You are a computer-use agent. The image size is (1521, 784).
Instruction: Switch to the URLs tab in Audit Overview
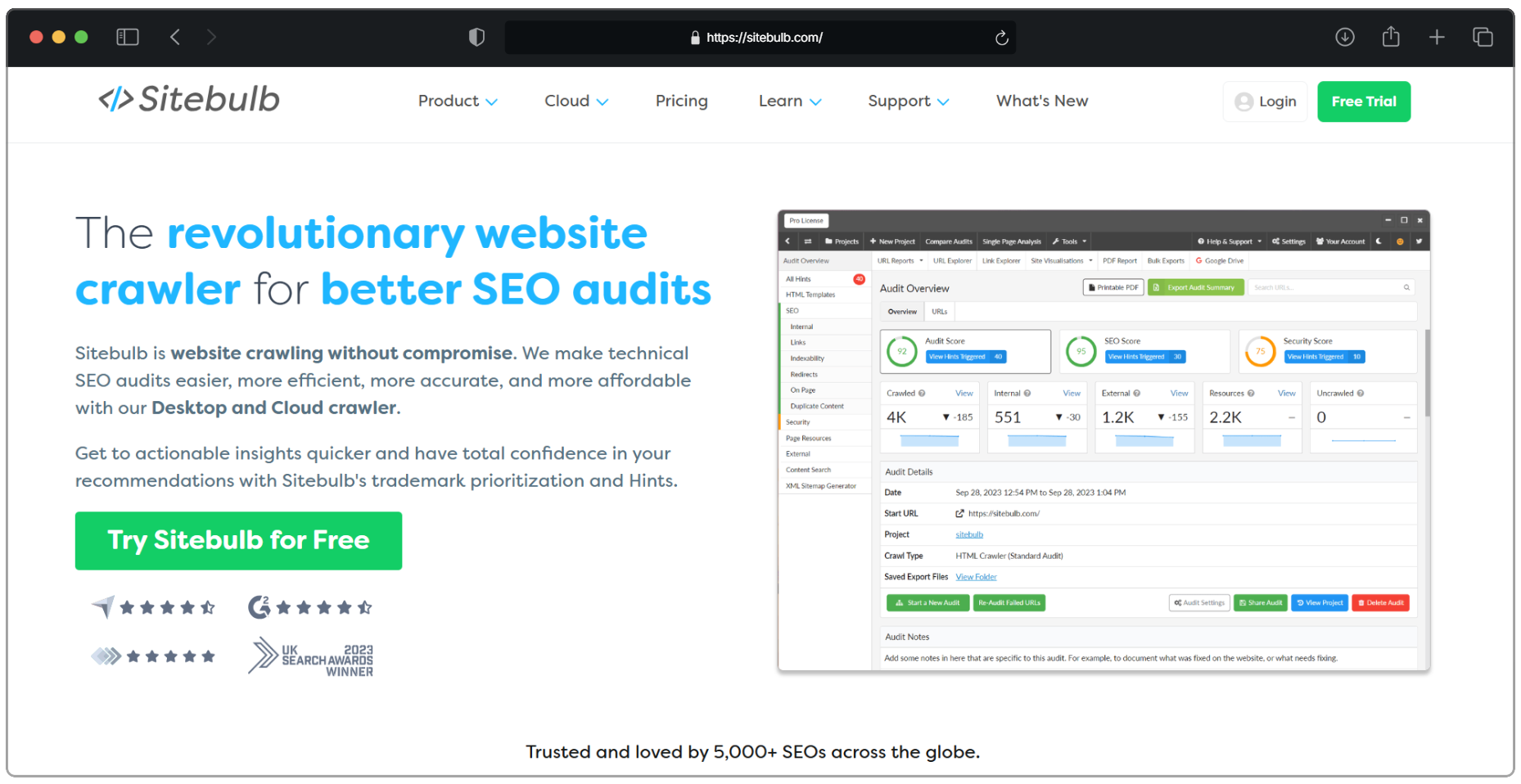pyautogui.click(x=939, y=312)
